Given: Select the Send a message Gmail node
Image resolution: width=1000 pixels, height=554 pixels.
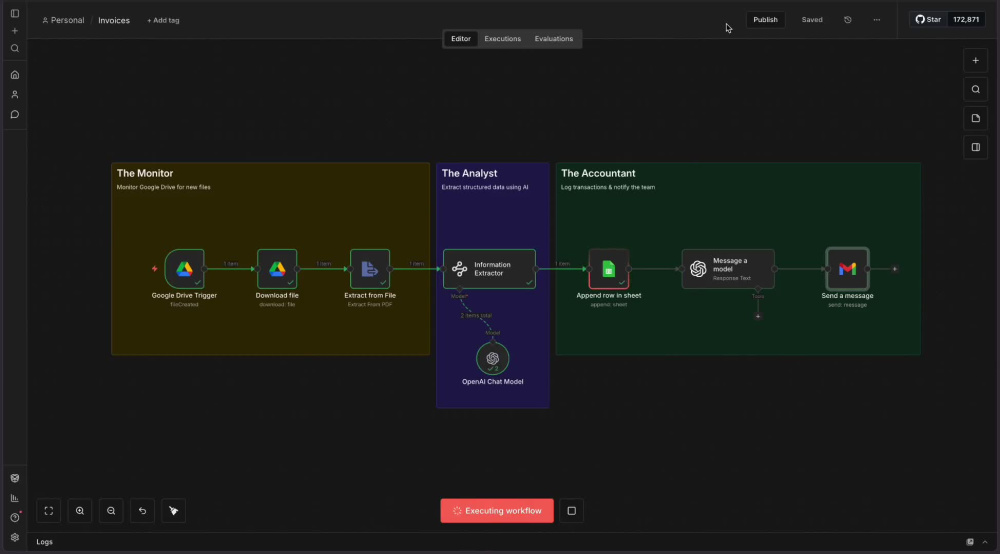Looking at the screenshot, I should click(x=847, y=269).
